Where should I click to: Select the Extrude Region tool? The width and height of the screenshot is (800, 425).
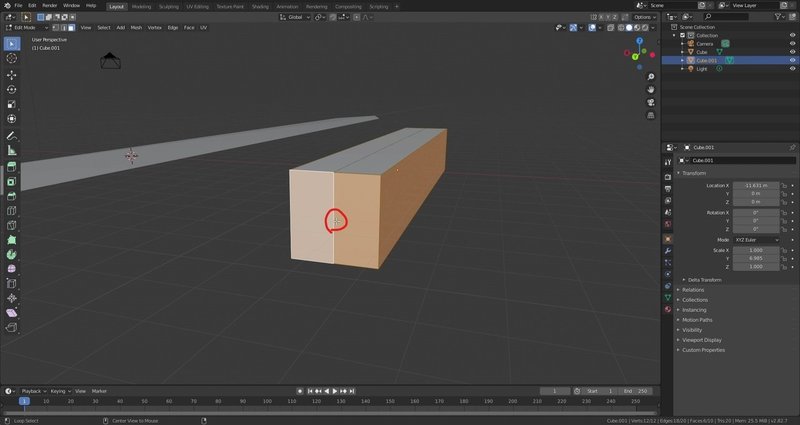coord(11,167)
